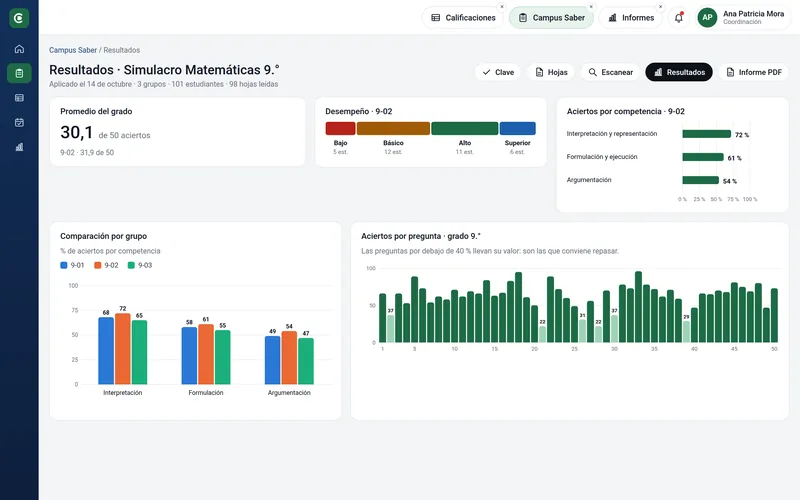The width and height of the screenshot is (800, 500).
Task: Click the 'Comparación por grupo' heading
Action: [x=104, y=236]
